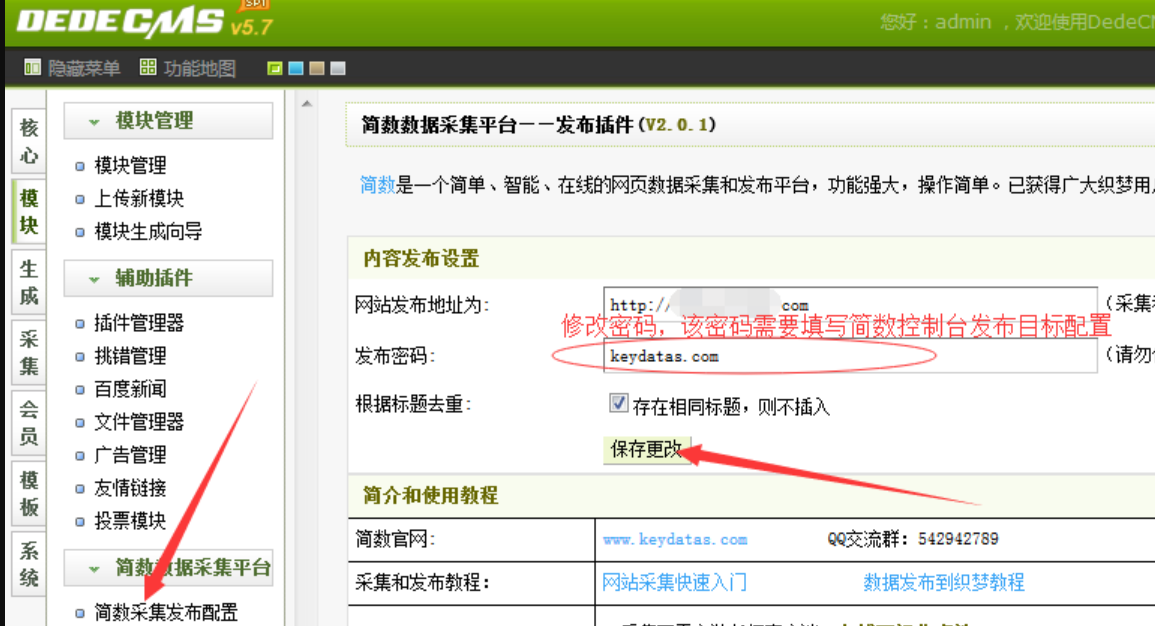This screenshot has width=1155, height=626.
Task: Switch to the 会员 sidebar tab
Action: click(x=29, y=423)
